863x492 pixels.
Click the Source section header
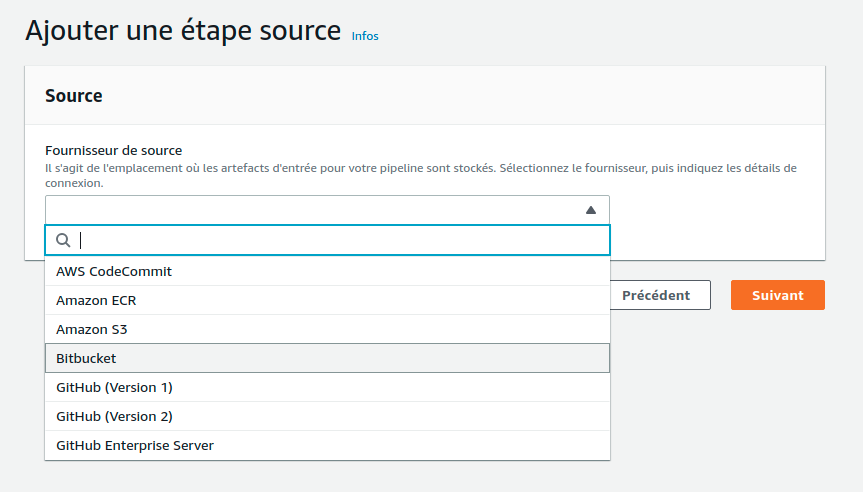pyautogui.click(x=74, y=96)
